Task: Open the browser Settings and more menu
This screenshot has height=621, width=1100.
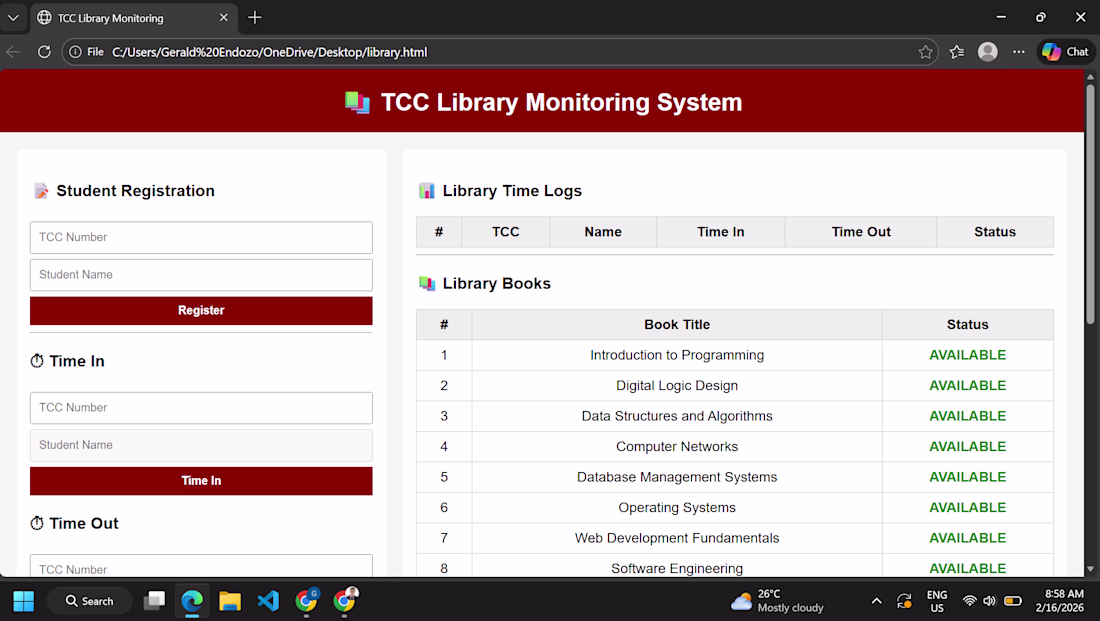Action: 1019,52
